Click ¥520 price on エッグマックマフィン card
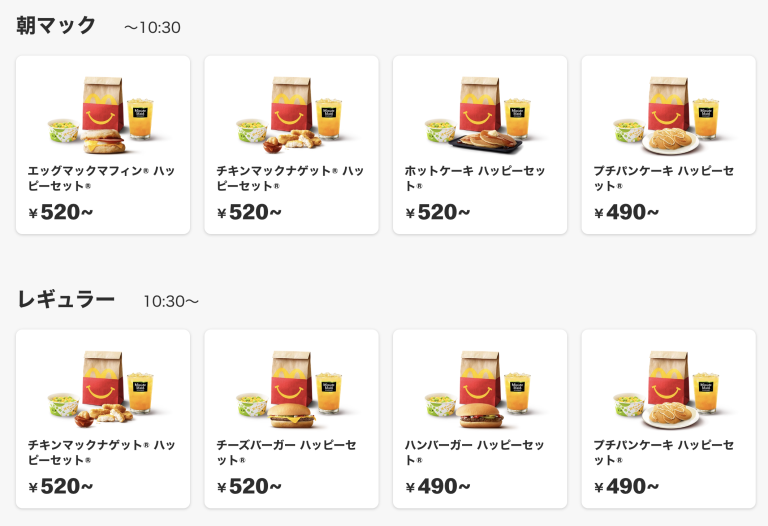Screen dimensions: 768x526 click(61, 212)
